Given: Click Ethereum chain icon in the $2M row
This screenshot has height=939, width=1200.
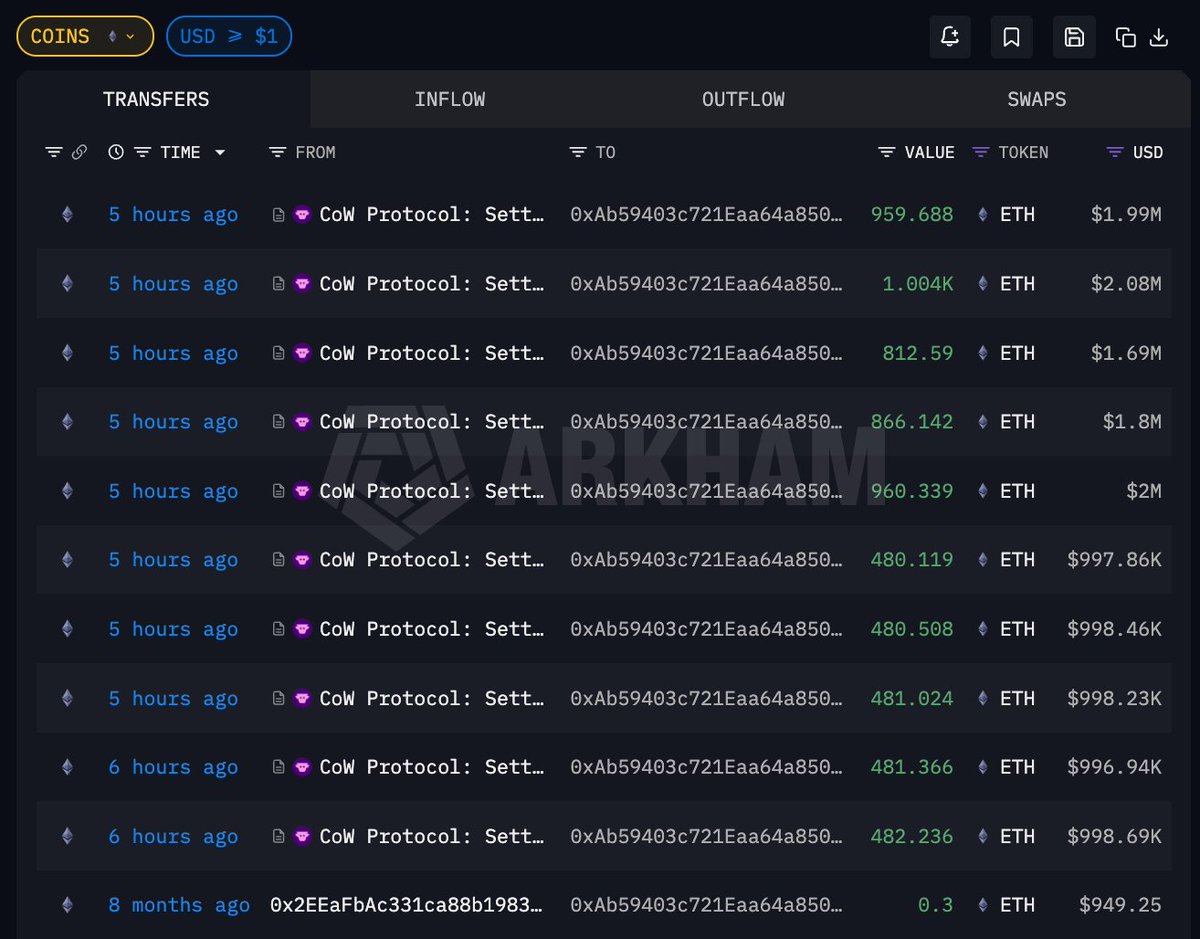Looking at the screenshot, I should point(67,491).
